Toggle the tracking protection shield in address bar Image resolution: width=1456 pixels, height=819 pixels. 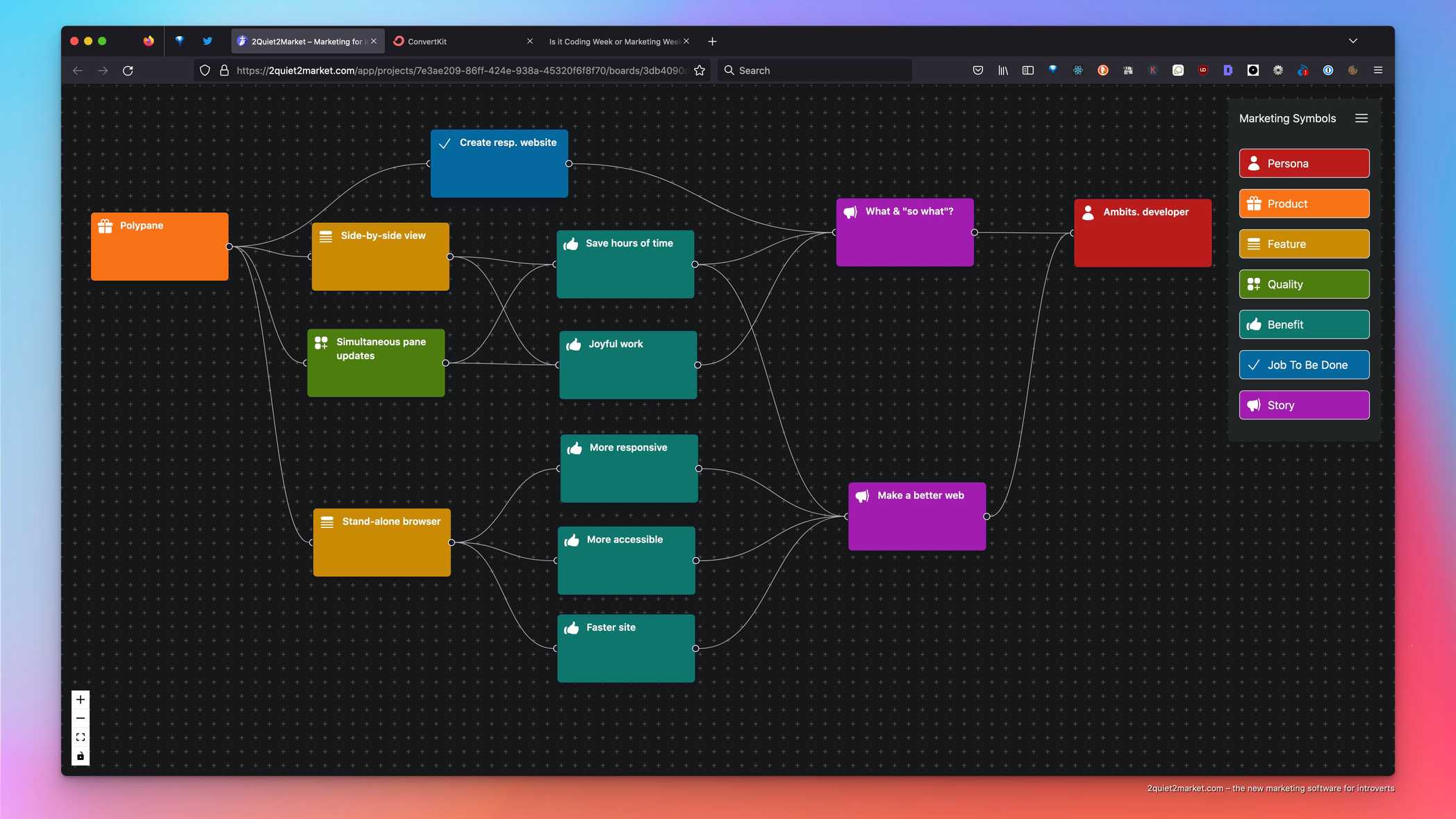tap(204, 70)
